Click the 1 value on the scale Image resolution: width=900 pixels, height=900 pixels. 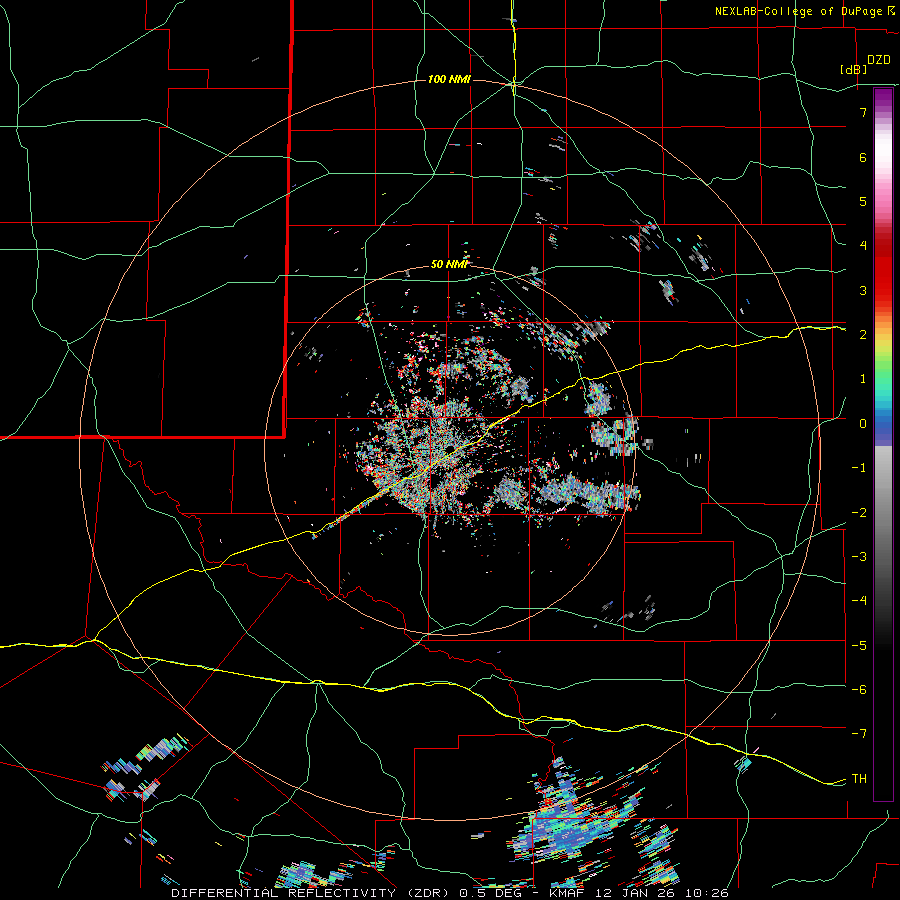tap(863, 379)
